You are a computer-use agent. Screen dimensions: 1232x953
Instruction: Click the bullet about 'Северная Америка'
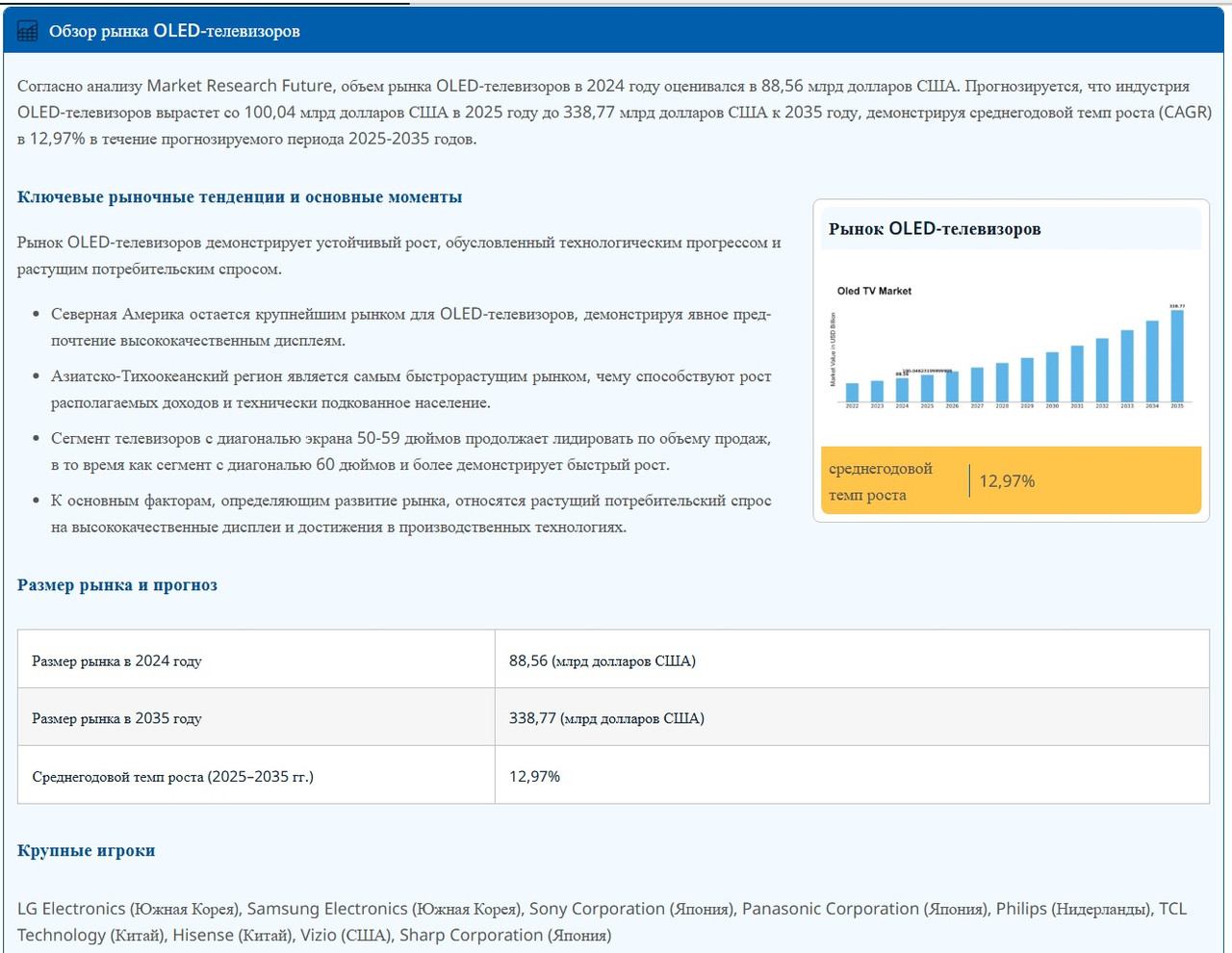(x=411, y=327)
